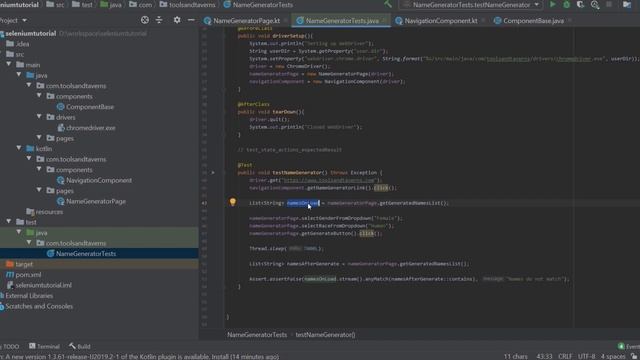The height and width of the screenshot is (360, 640).
Task: Open the Terminal tool window
Action: (x=44, y=346)
